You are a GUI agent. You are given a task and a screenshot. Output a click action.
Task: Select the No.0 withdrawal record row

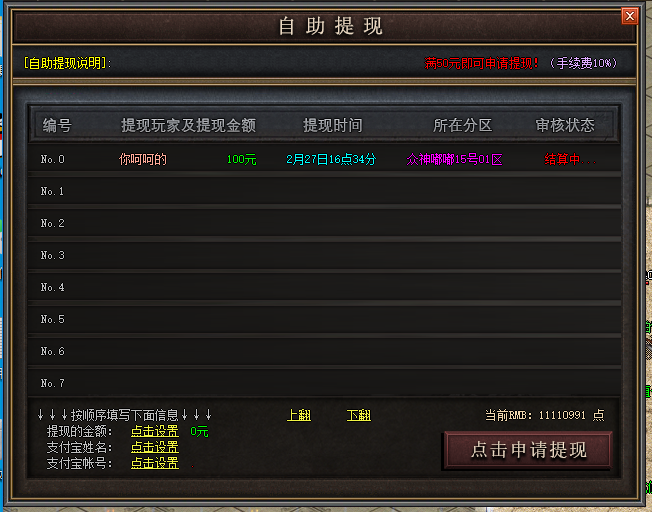(x=324, y=159)
